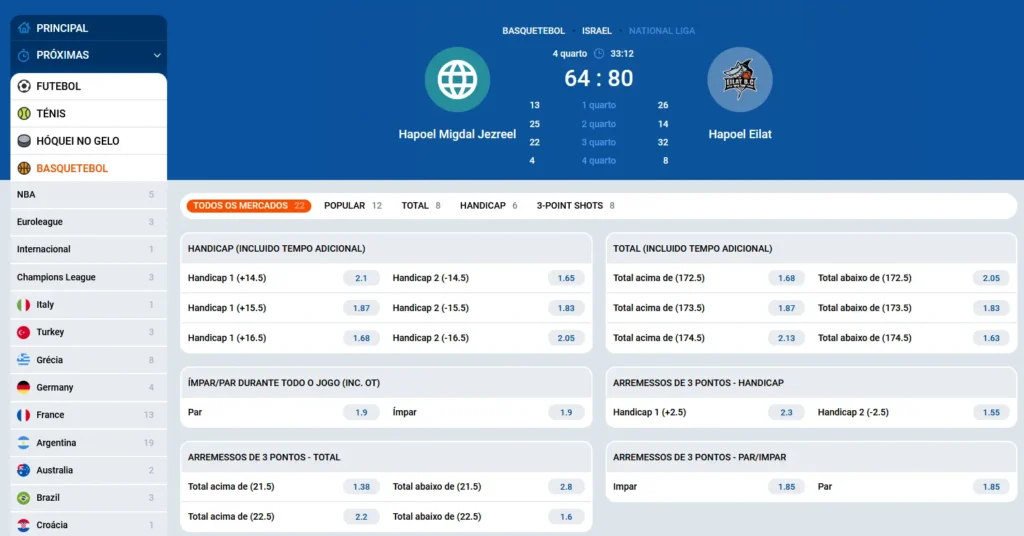The height and width of the screenshot is (536, 1024).
Task: Select 3-point Par odds 1.85
Action: pyautogui.click(x=991, y=487)
